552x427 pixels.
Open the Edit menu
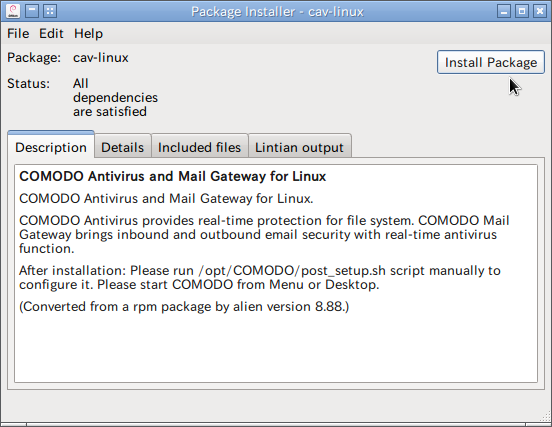click(x=51, y=34)
